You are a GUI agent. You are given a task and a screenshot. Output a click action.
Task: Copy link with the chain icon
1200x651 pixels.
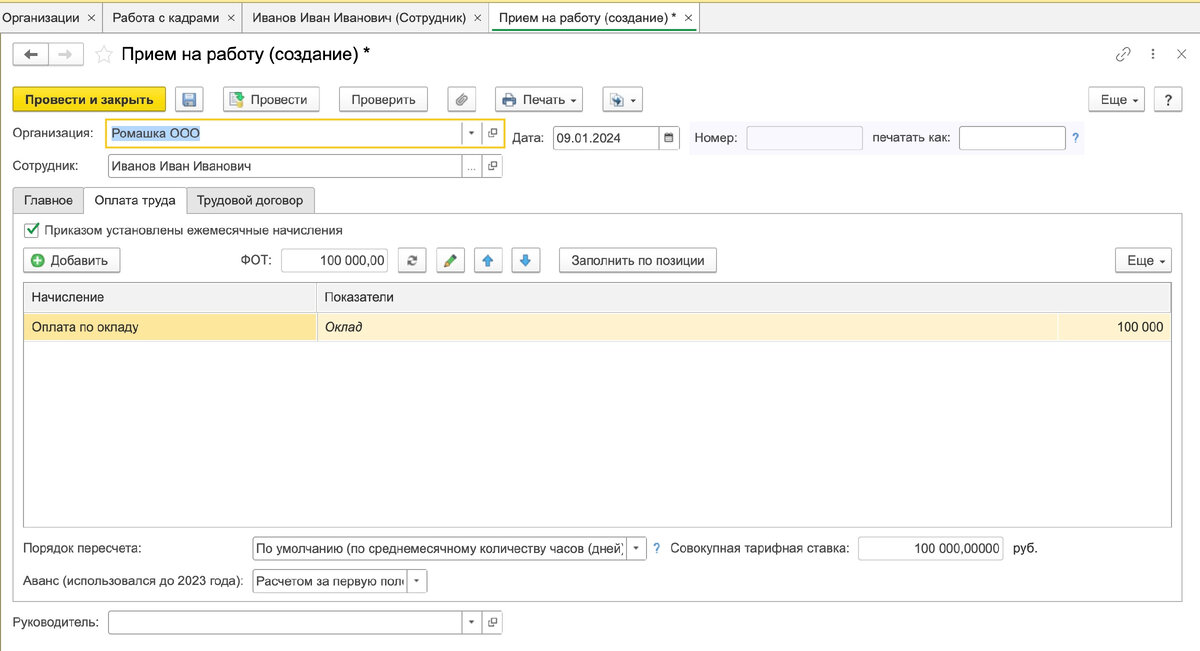[1123, 55]
